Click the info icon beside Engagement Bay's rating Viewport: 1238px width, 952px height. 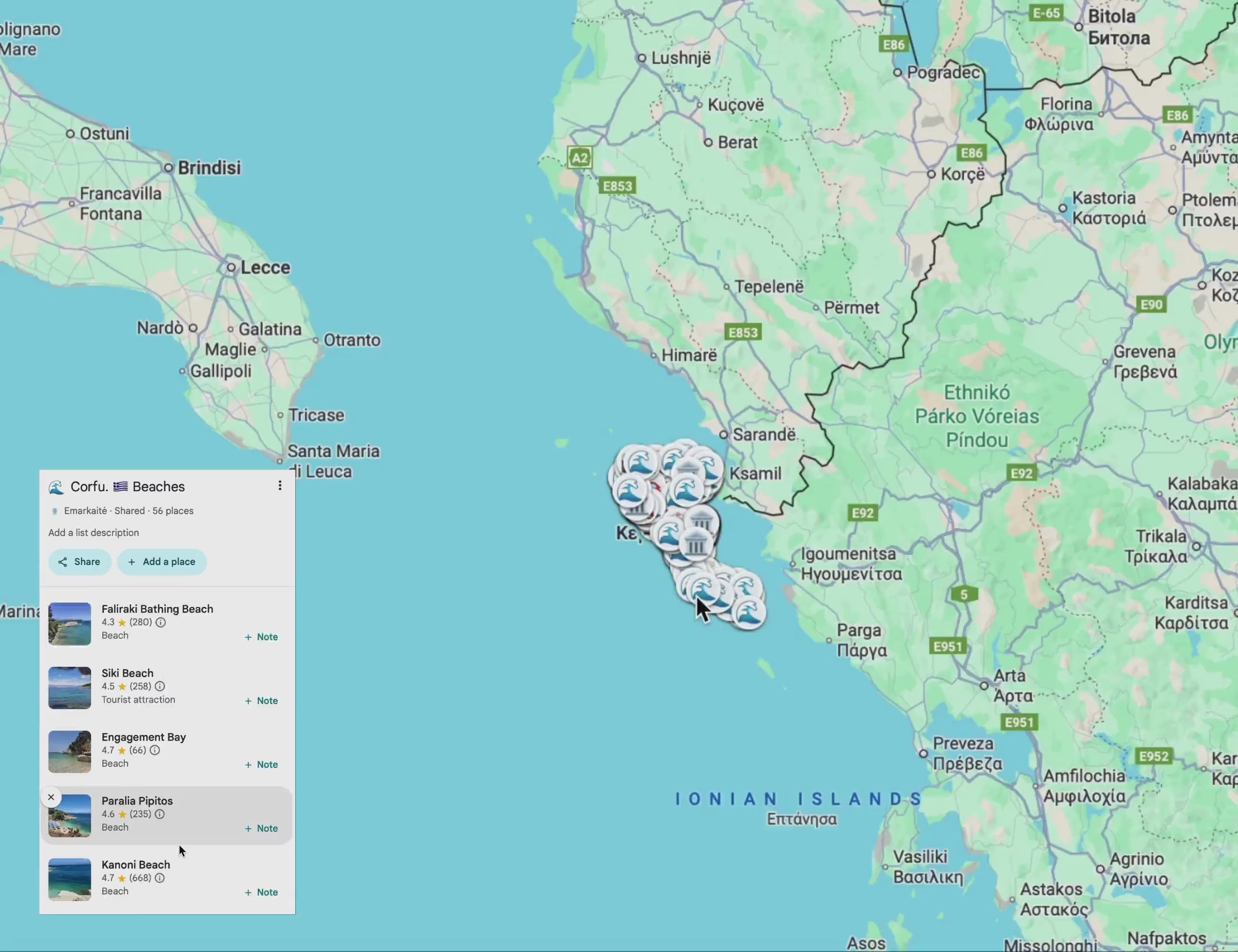click(154, 750)
